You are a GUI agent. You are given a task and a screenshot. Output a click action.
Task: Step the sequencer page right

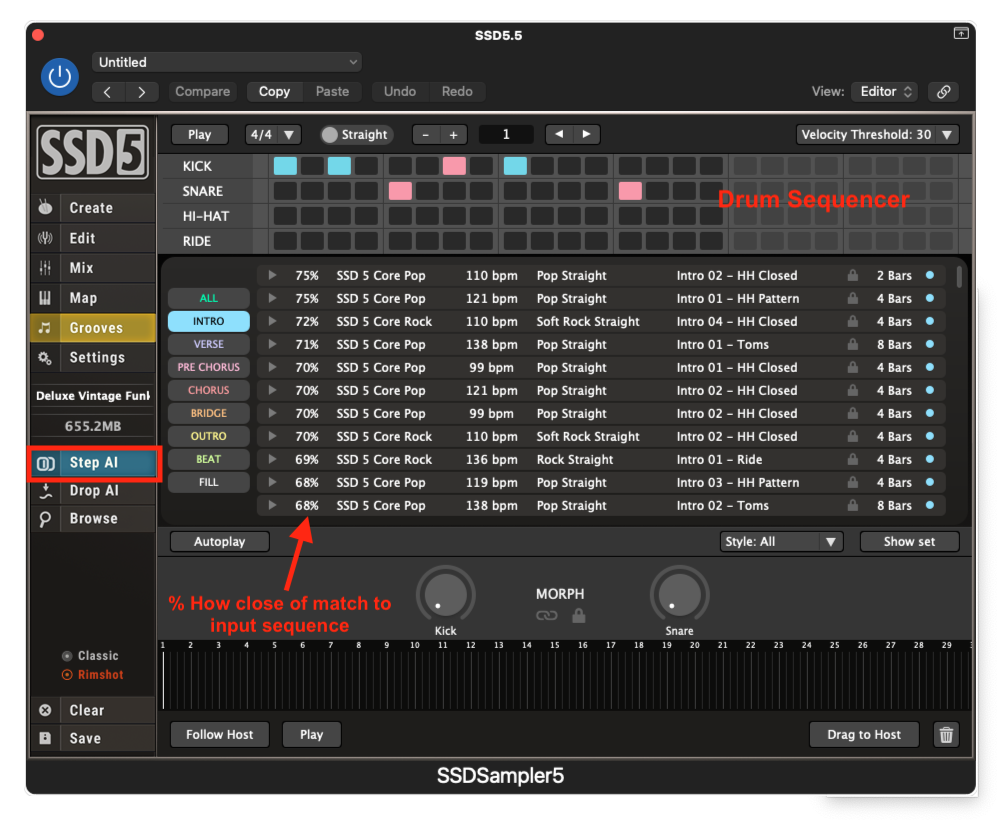click(x=587, y=135)
